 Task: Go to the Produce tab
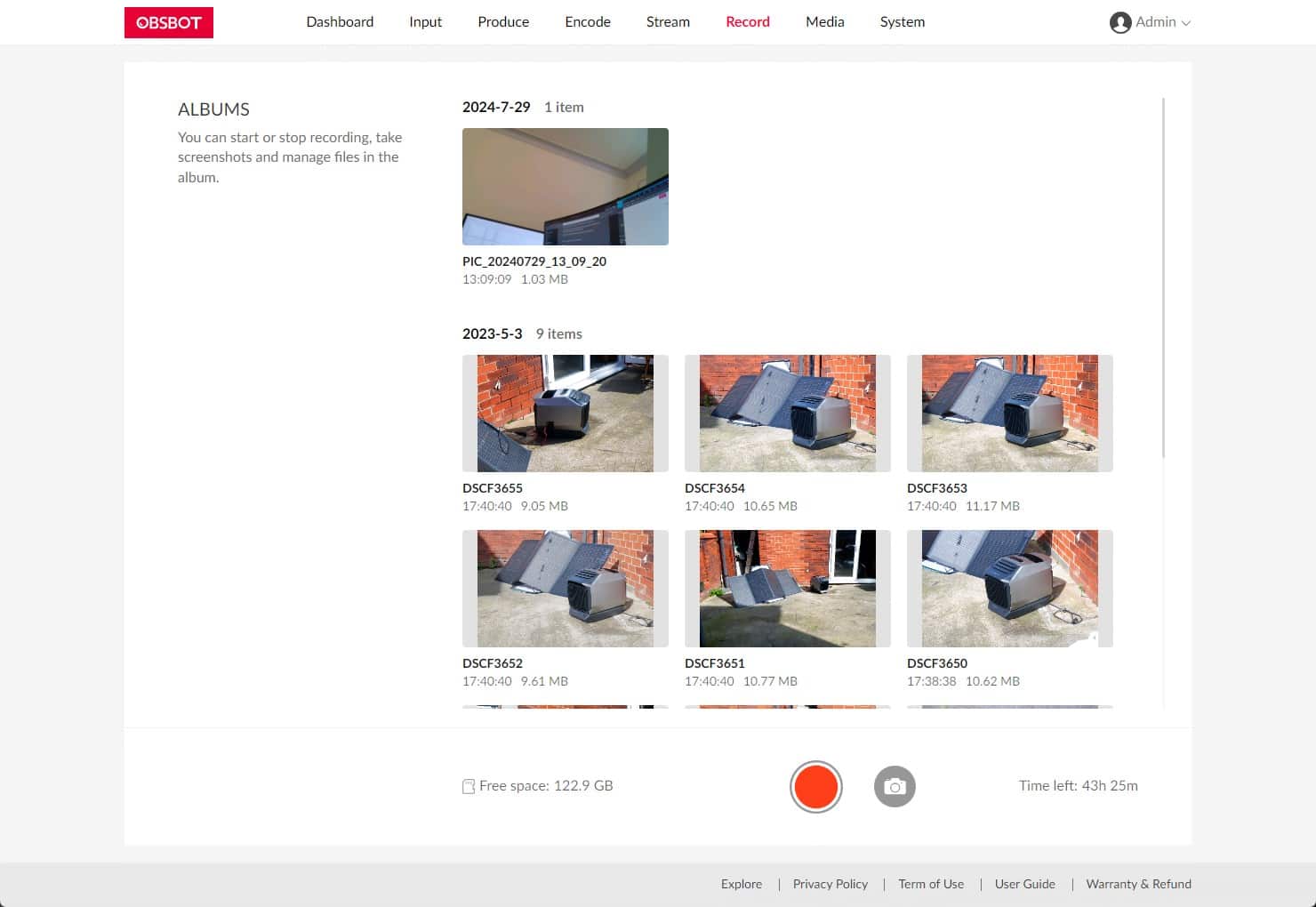pos(503,22)
